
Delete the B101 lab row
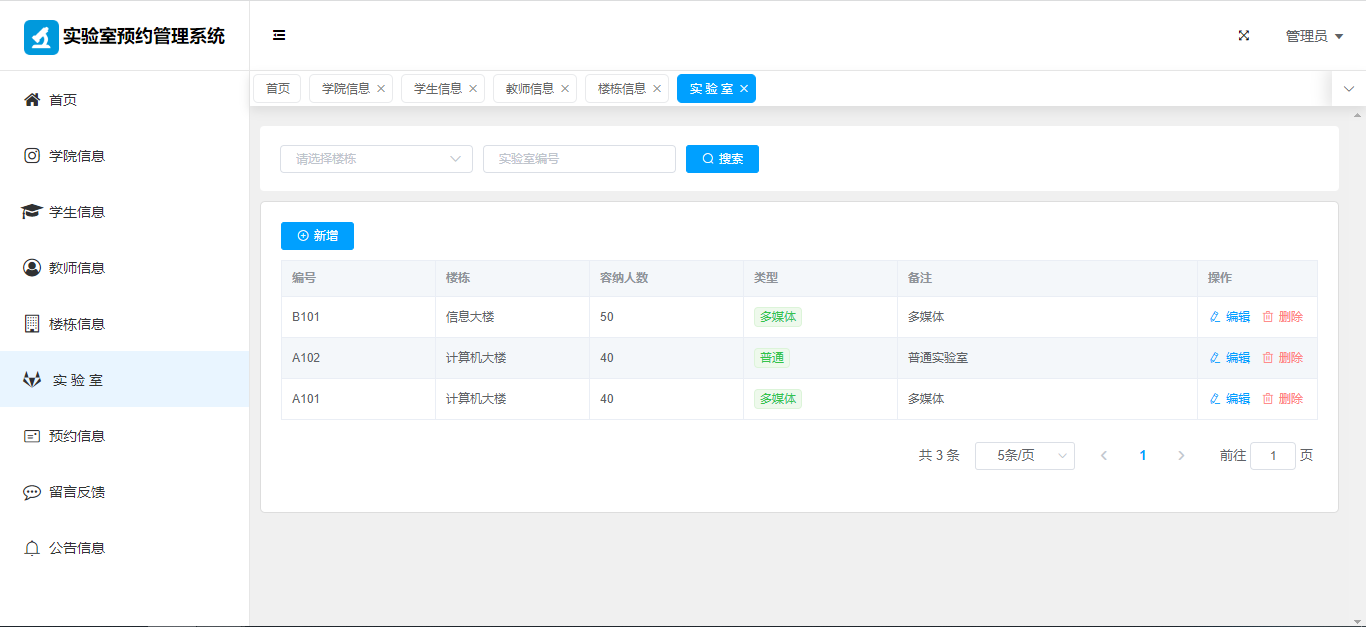[1282, 317]
